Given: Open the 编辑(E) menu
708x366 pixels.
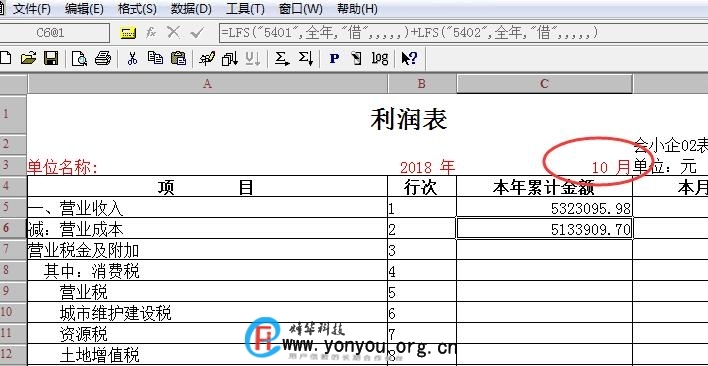Looking at the screenshot, I should point(84,9).
